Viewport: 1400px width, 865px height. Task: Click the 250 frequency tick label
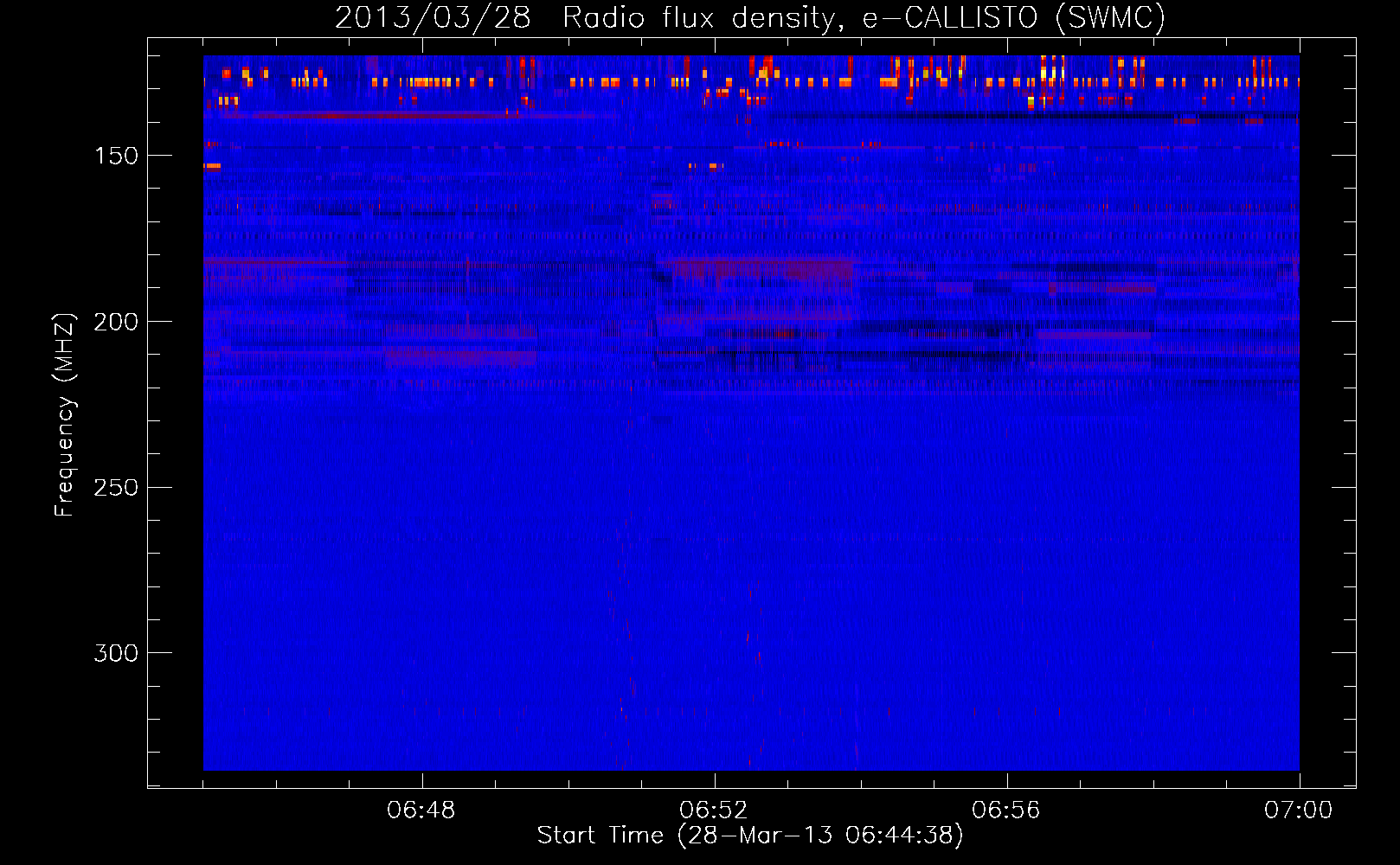click(x=116, y=487)
